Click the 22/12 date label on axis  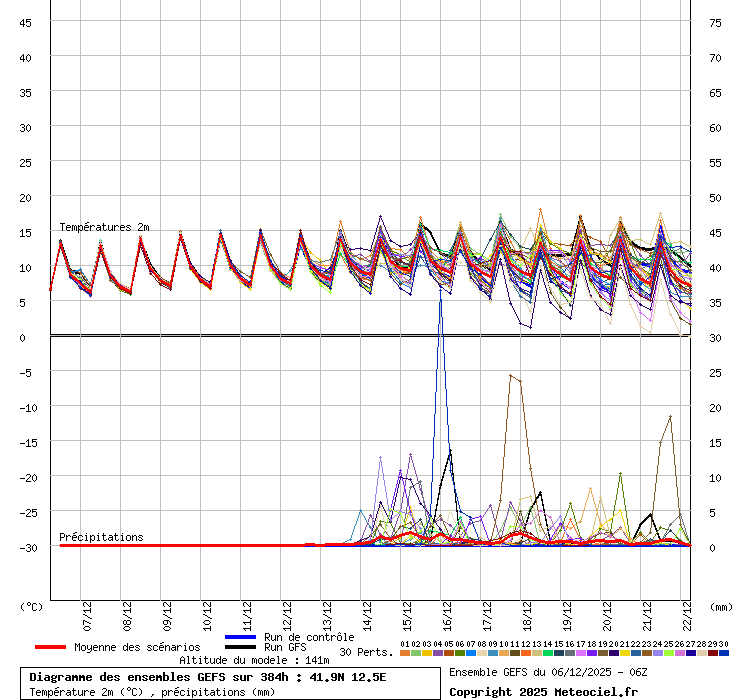[686, 611]
